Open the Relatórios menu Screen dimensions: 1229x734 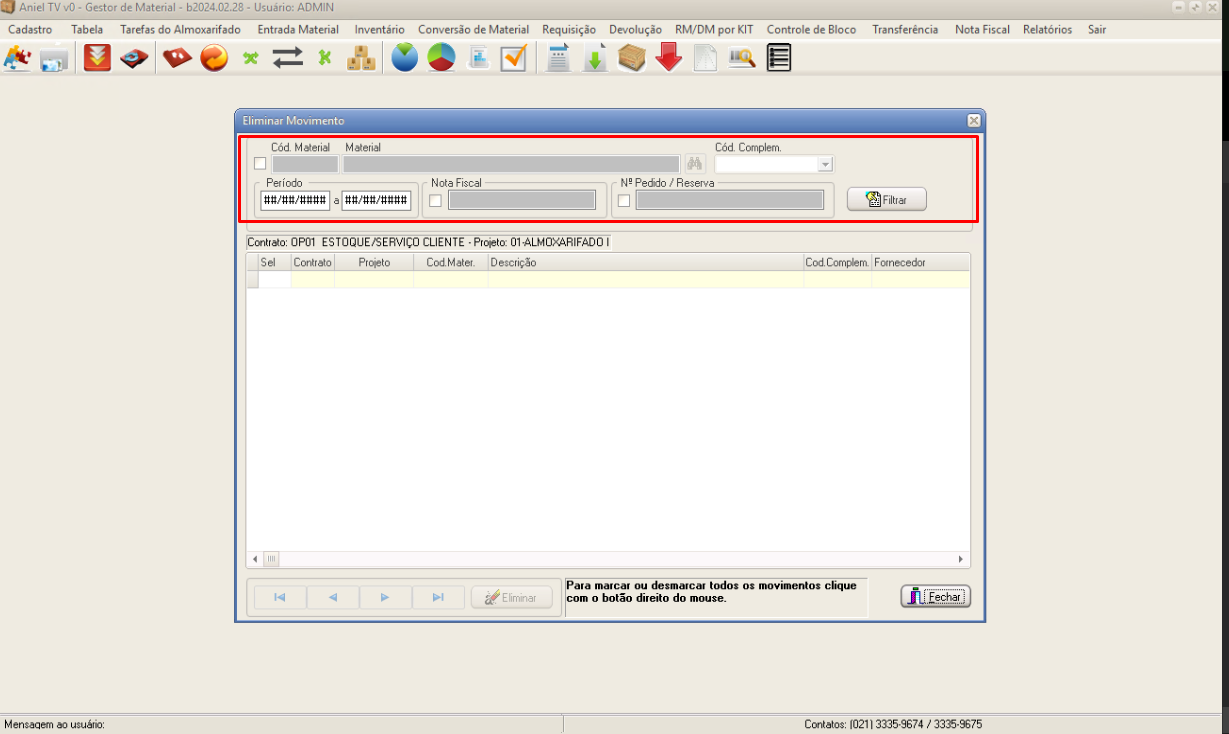click(x=1047, y=30)
